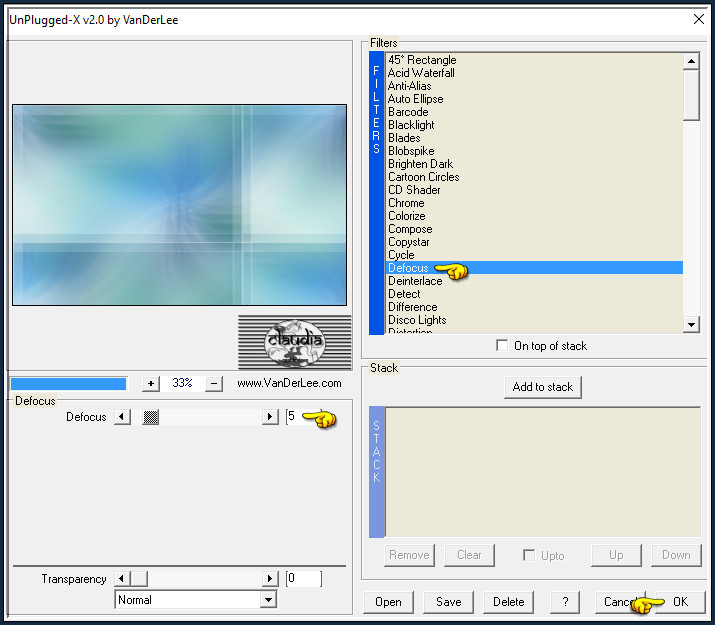This screenshot has height=625, width=715.
Task: Click the Defocus value field
Action: pyautogui.click(x=304, y=417)
